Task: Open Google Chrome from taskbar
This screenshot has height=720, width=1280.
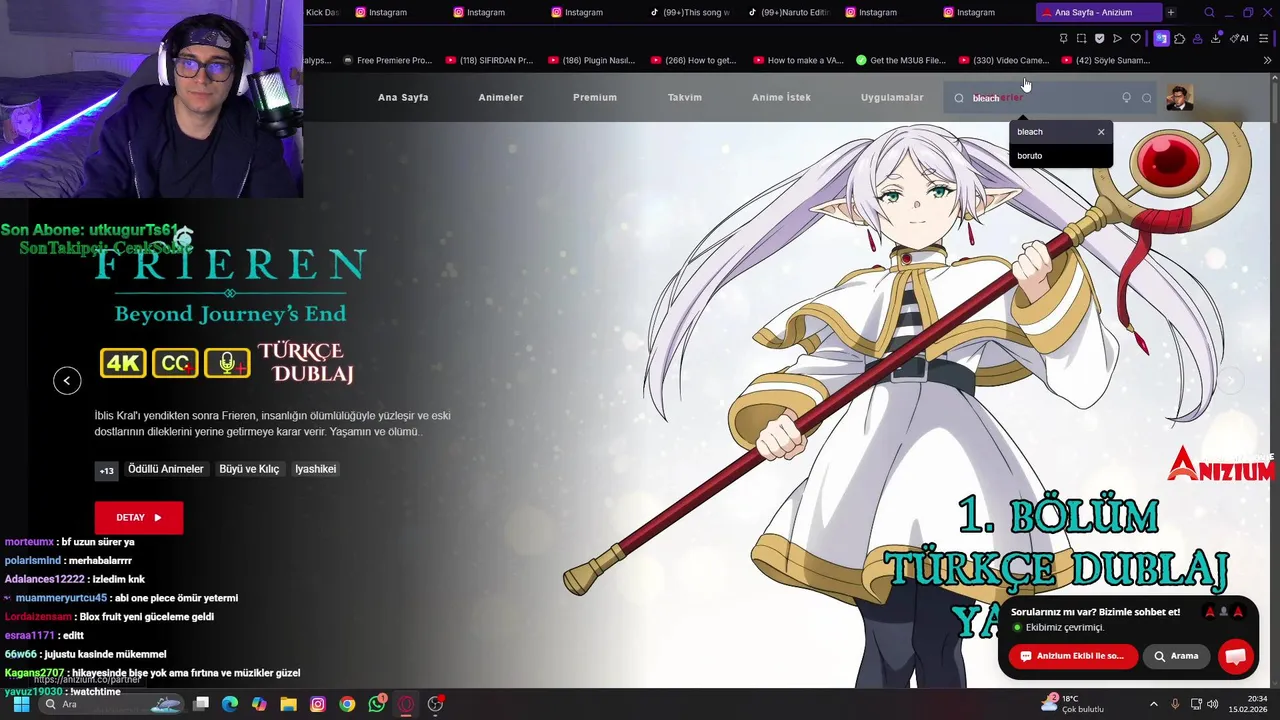Action: [347, 704]
